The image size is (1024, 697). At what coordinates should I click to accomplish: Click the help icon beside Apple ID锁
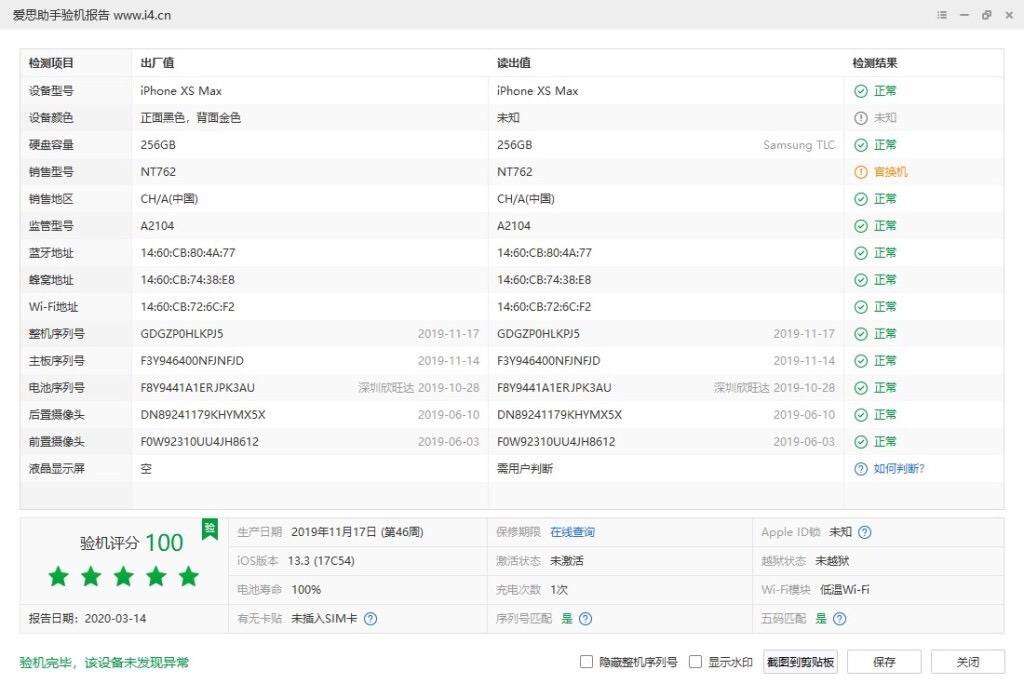click(x=864, y=532)
